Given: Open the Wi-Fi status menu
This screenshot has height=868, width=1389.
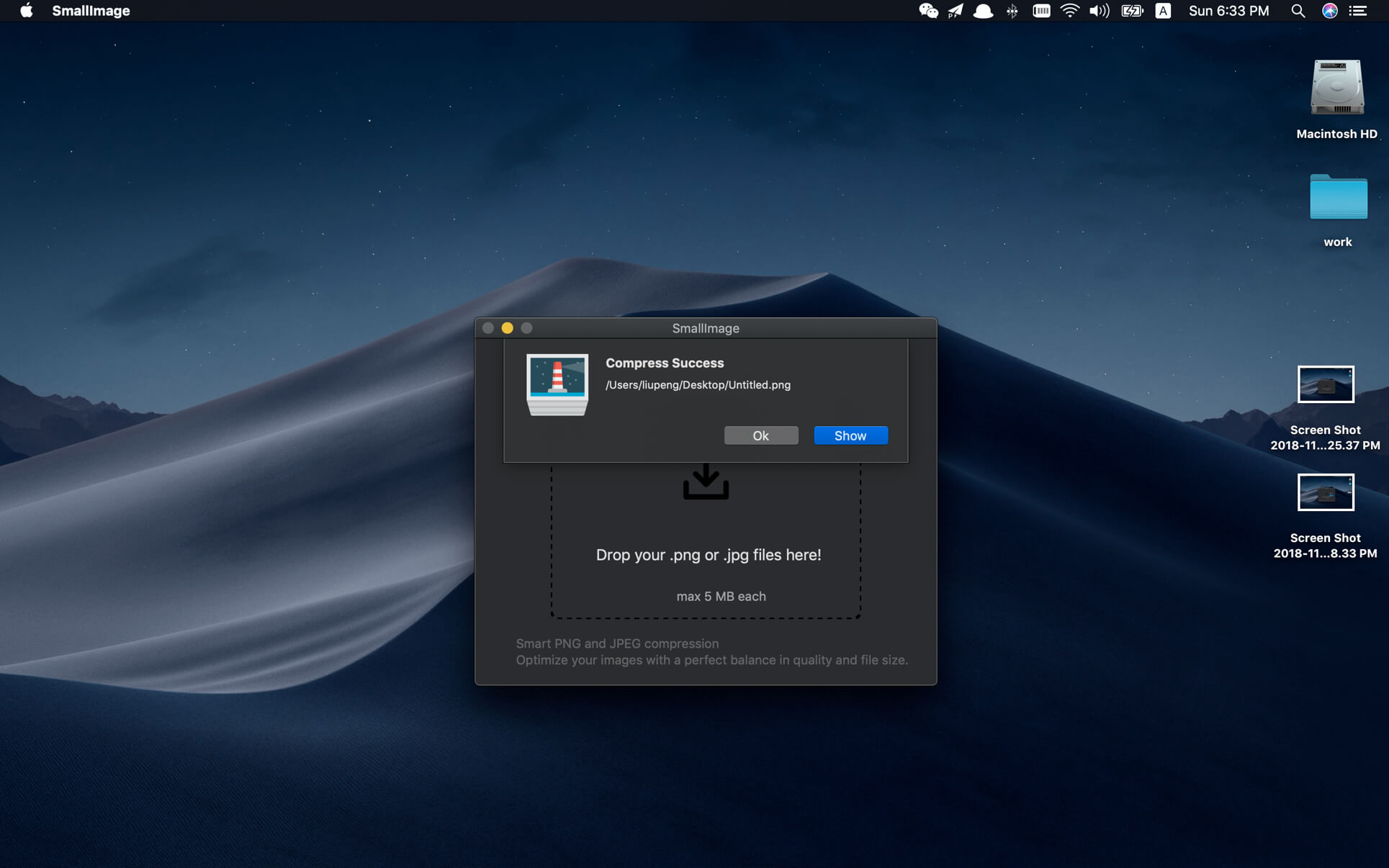Looking at the screenshot, I should [x=1070, y=11].
